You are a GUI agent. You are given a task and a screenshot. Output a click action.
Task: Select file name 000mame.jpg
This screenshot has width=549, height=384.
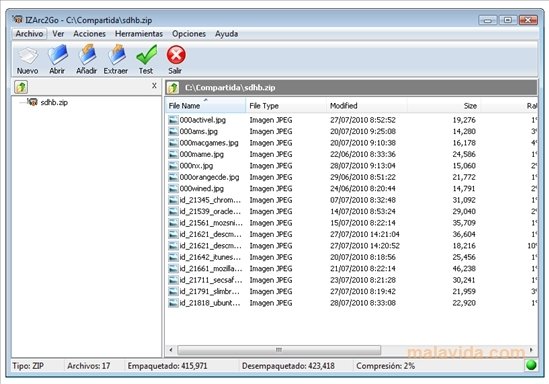[x=202, y=154]
